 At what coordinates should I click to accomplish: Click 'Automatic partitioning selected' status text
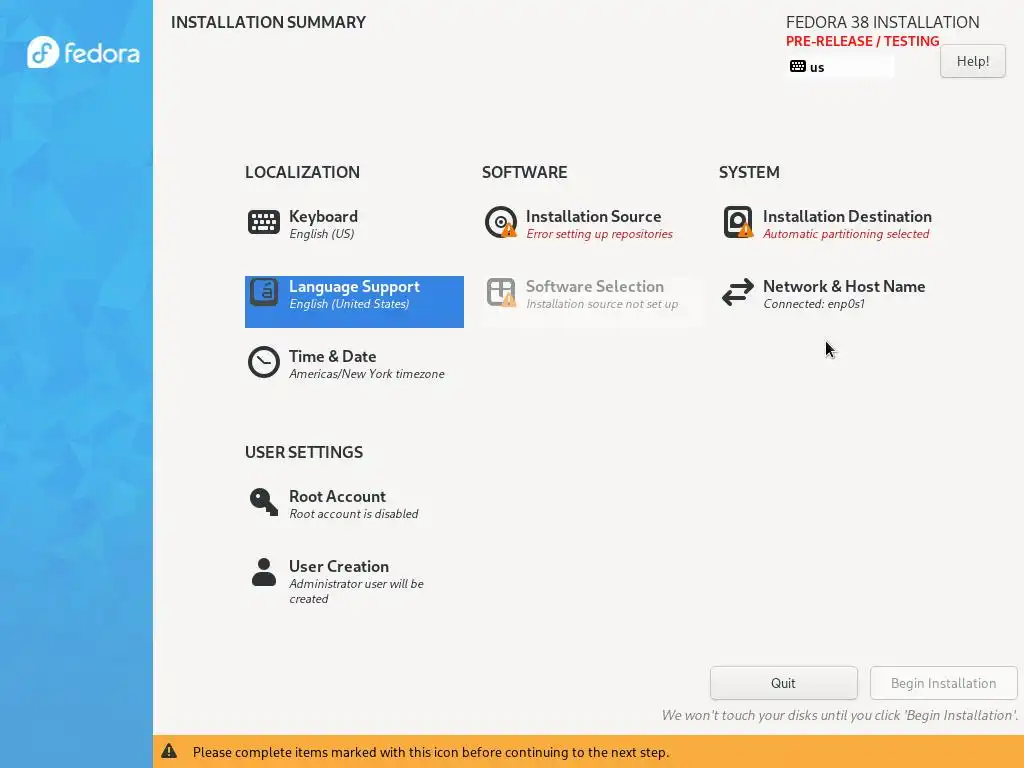pos(846,234)
